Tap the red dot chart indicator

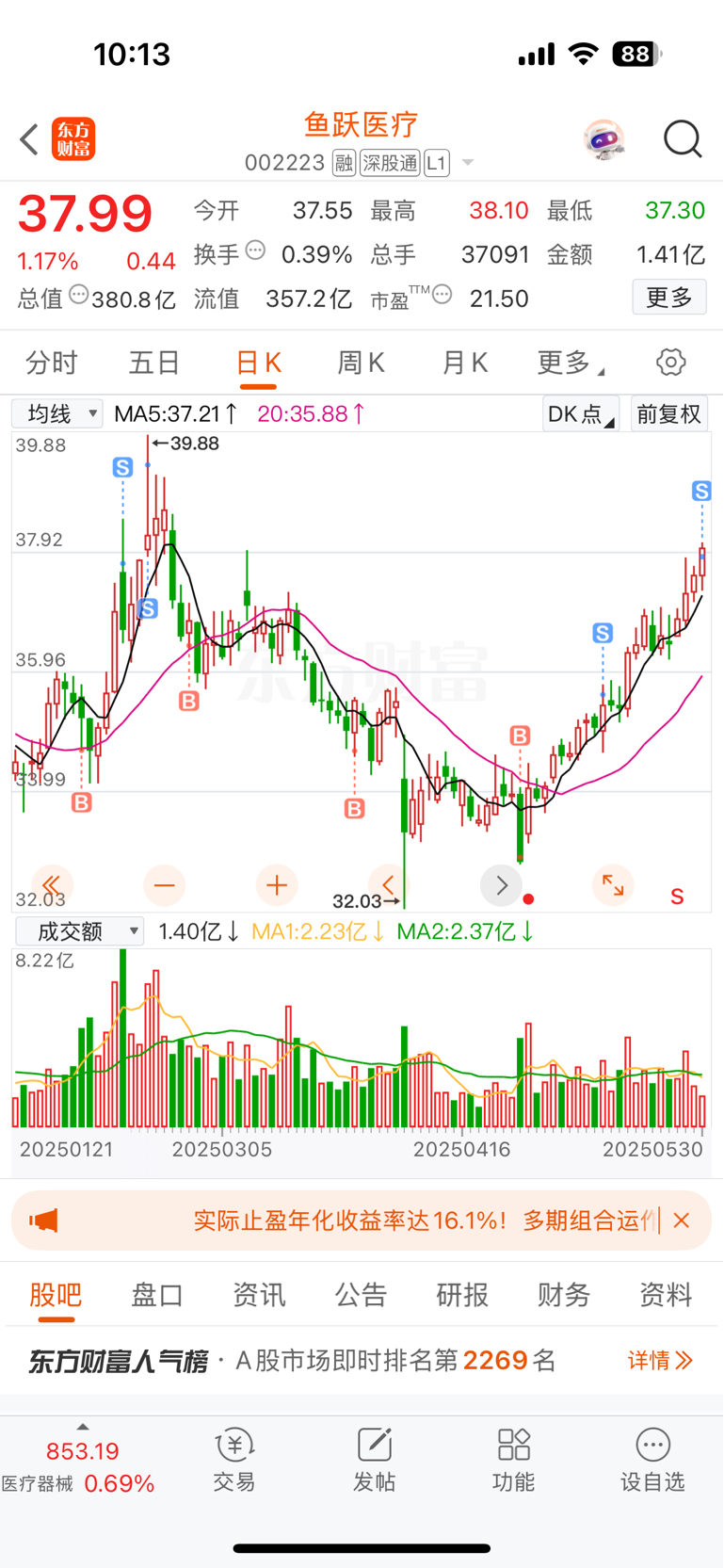pos(529,899)
